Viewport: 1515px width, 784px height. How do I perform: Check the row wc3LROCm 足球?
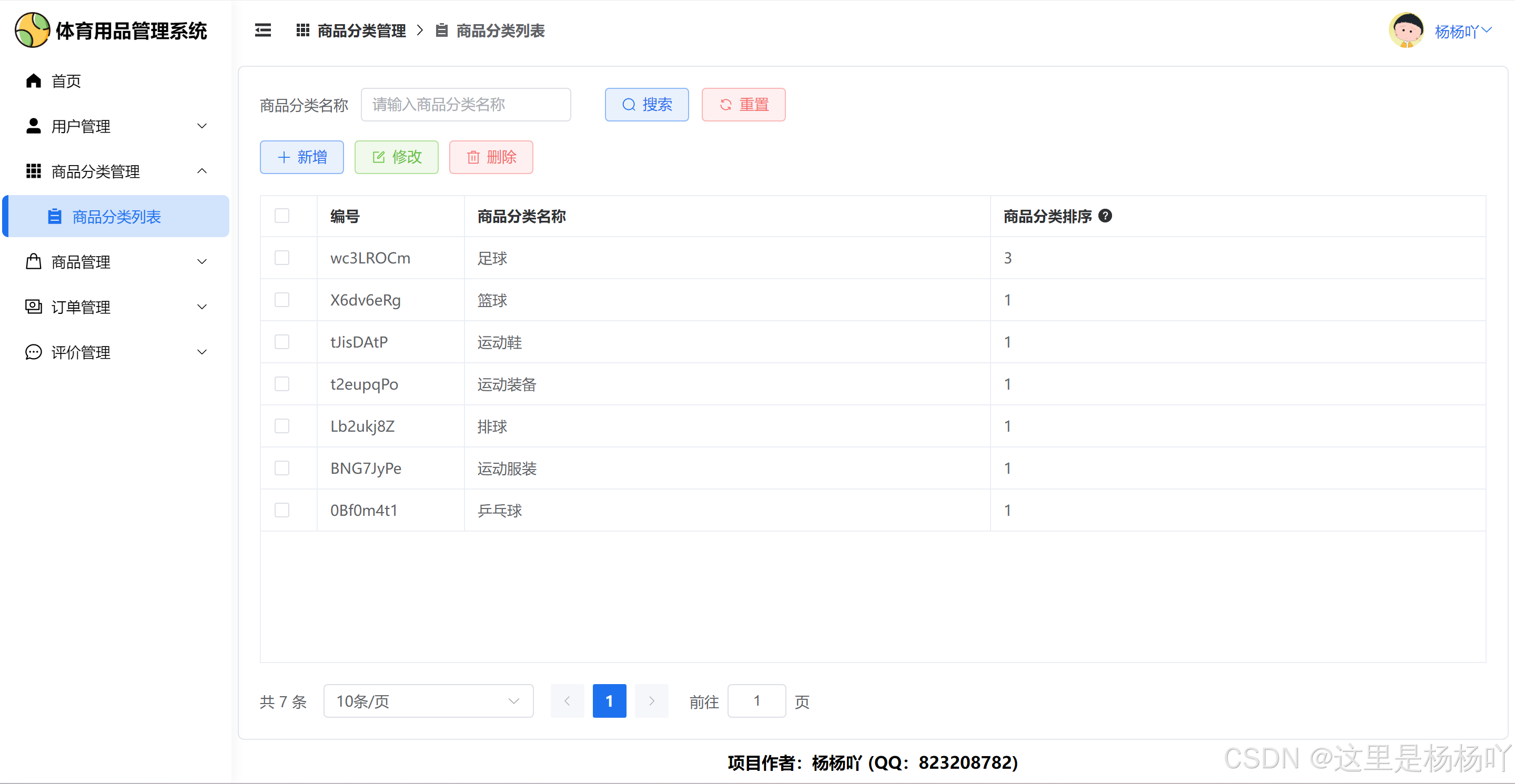pos(282,258)
